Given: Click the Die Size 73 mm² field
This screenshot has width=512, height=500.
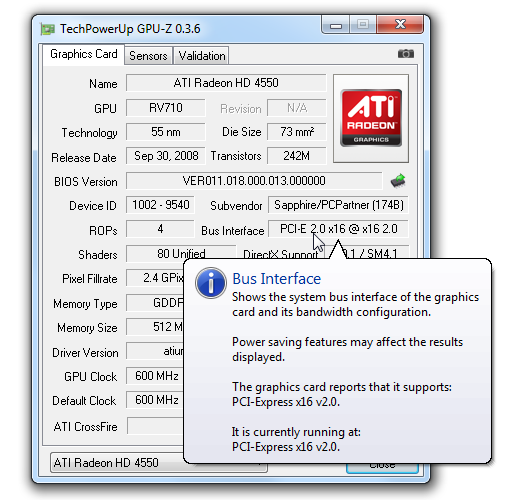Looking at the screenshot, I should 297,132.
